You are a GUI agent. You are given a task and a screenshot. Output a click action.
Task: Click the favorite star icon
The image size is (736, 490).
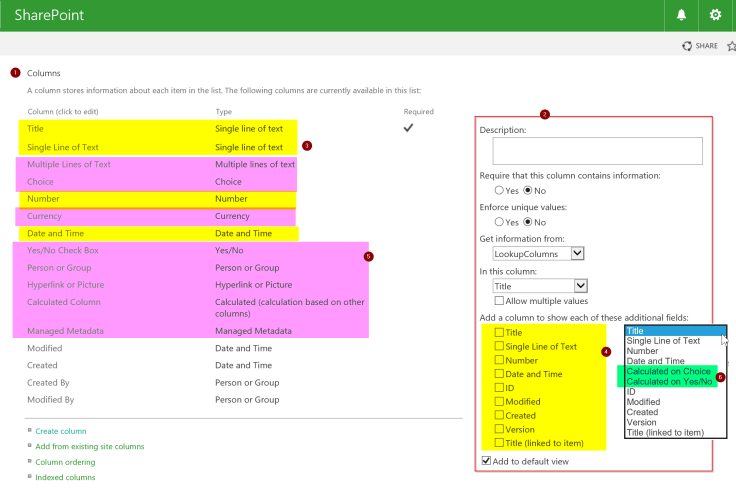731,46
